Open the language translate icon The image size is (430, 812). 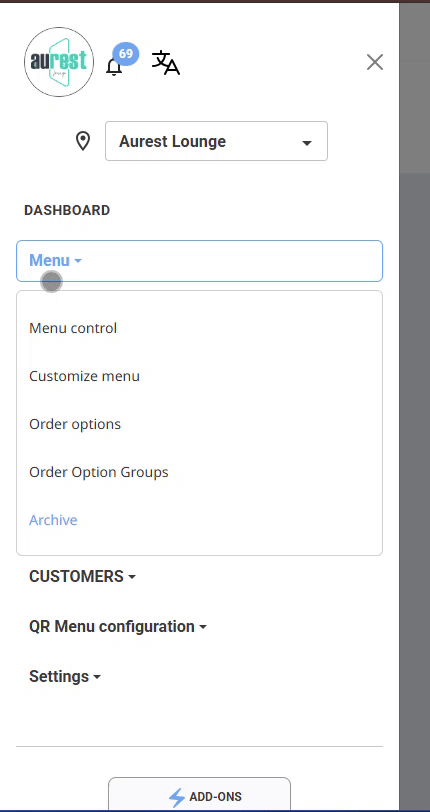(166, 63)
